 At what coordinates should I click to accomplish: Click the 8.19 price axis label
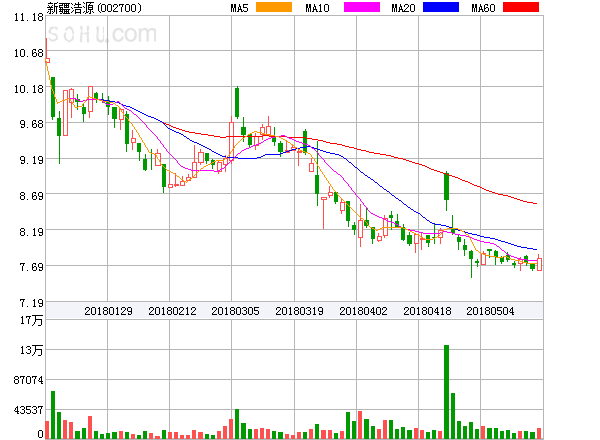tap(31, 231)
